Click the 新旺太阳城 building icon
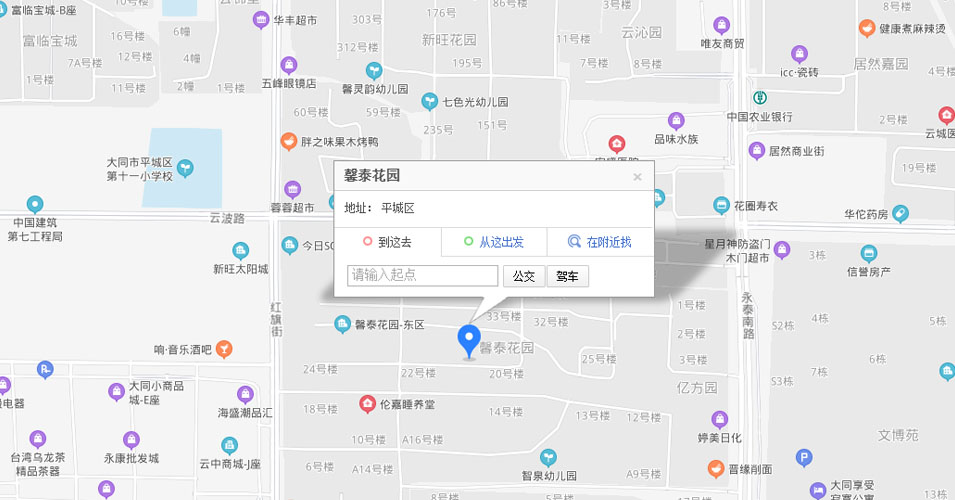Image resolution: width=955 pixels, height=500 pixels. coord(241,250)
